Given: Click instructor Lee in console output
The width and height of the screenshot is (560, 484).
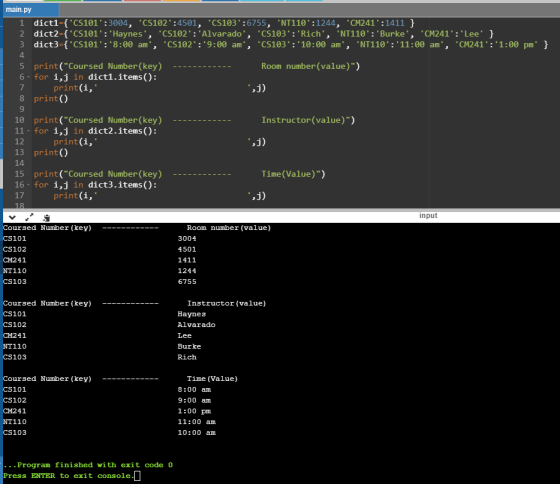Looking at the screenshot, I should [184, 335].
